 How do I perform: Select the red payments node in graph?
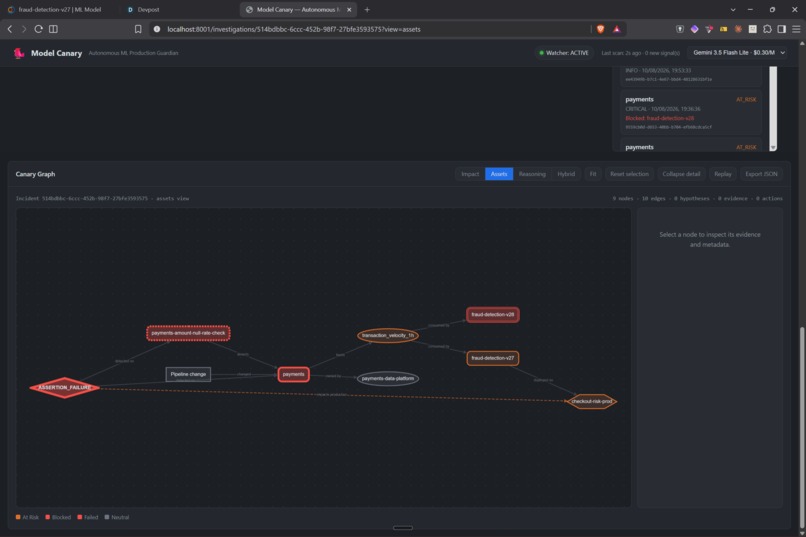[294, 374]
